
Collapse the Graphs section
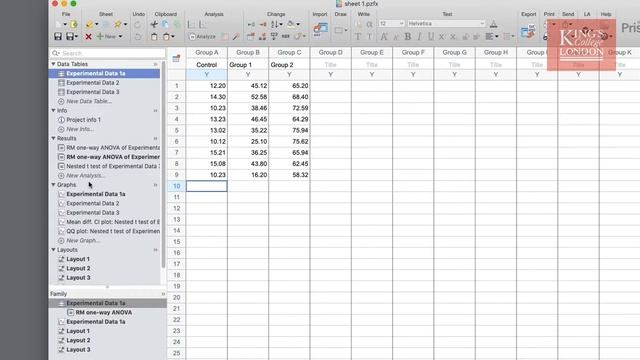53,185
